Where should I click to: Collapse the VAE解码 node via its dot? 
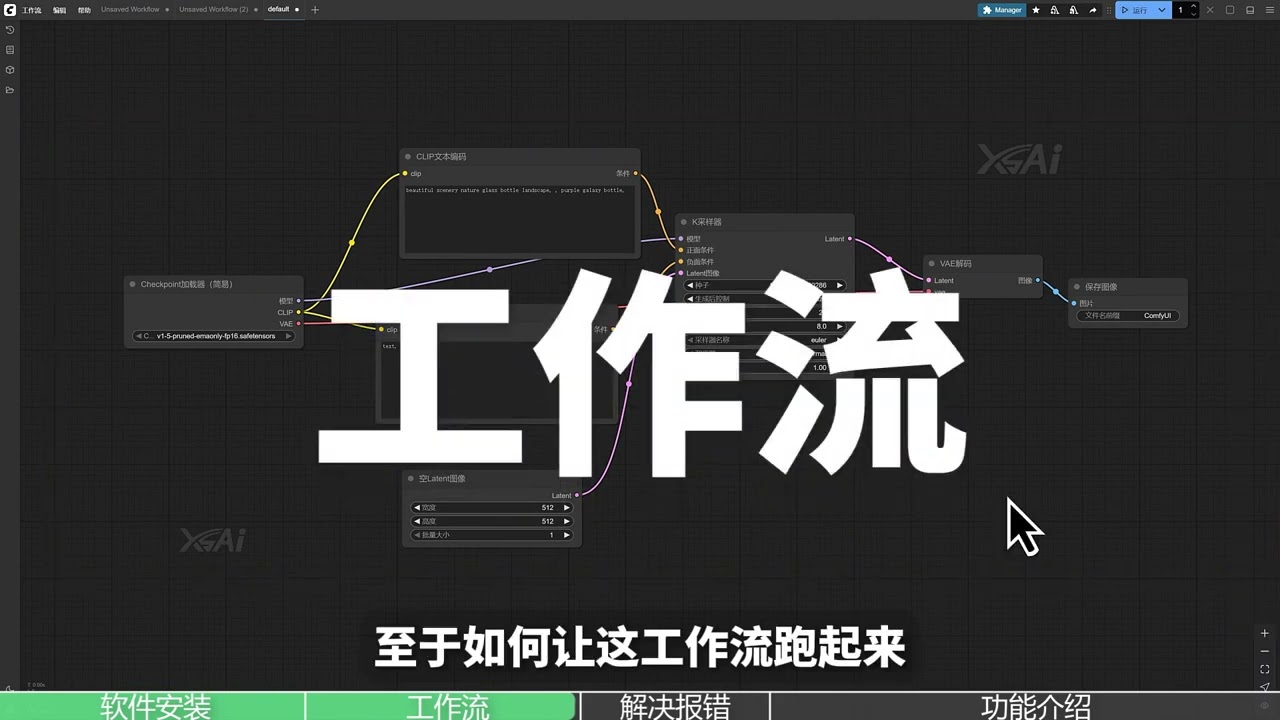coord(932,264)
